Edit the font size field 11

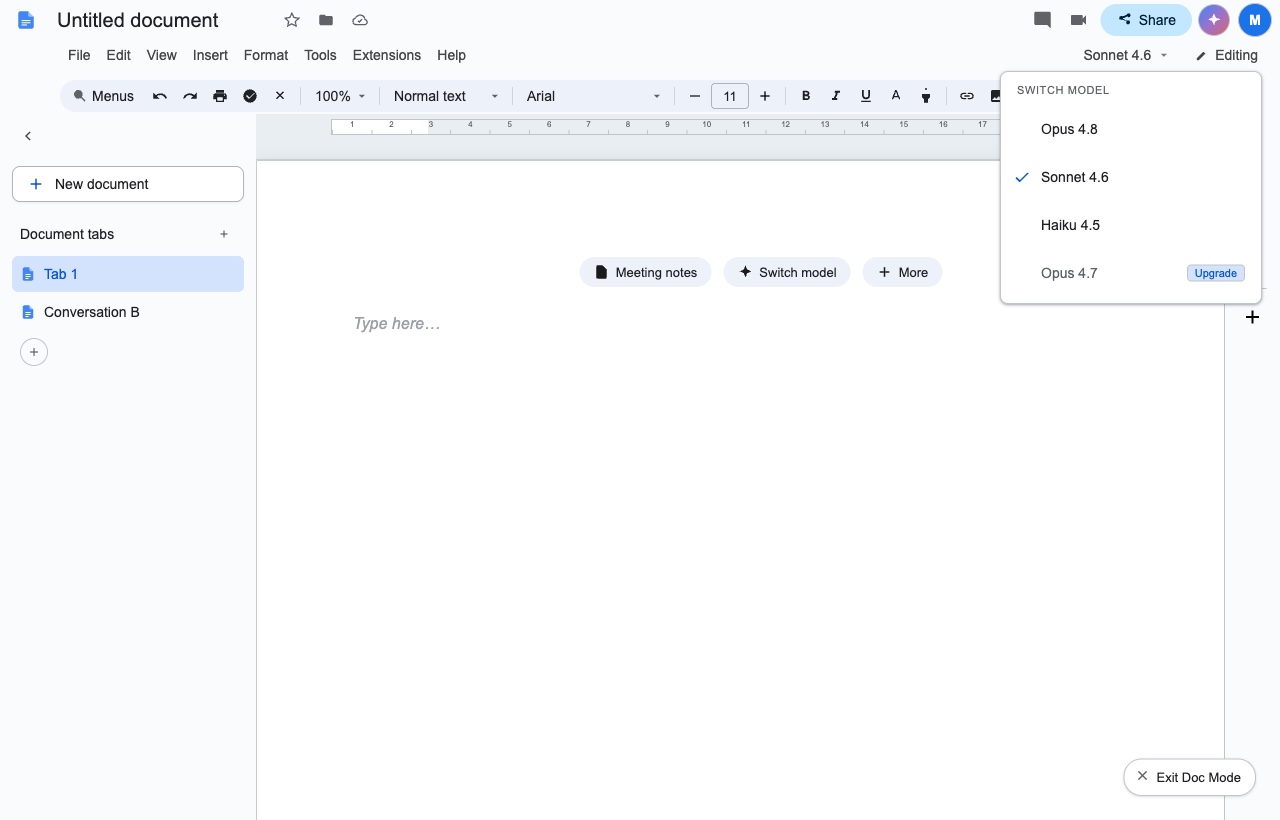pyautogui.click(x=730, y=96)
